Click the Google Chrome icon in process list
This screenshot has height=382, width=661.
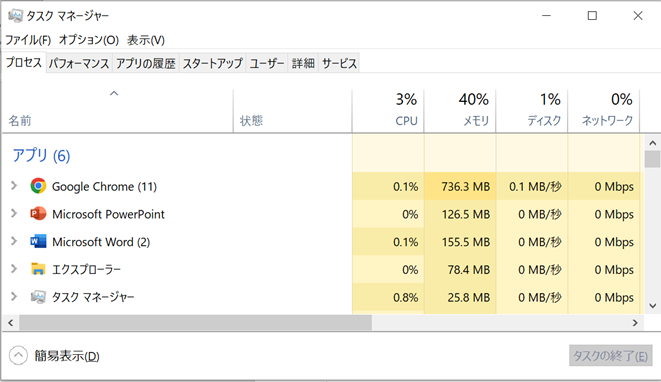coord(38,186)
